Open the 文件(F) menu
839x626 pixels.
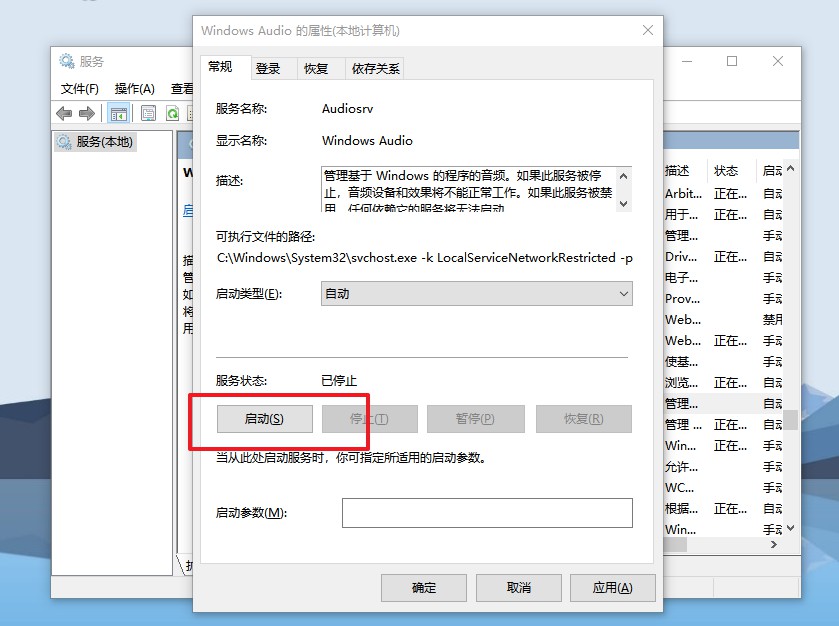(x=79, y=89)
